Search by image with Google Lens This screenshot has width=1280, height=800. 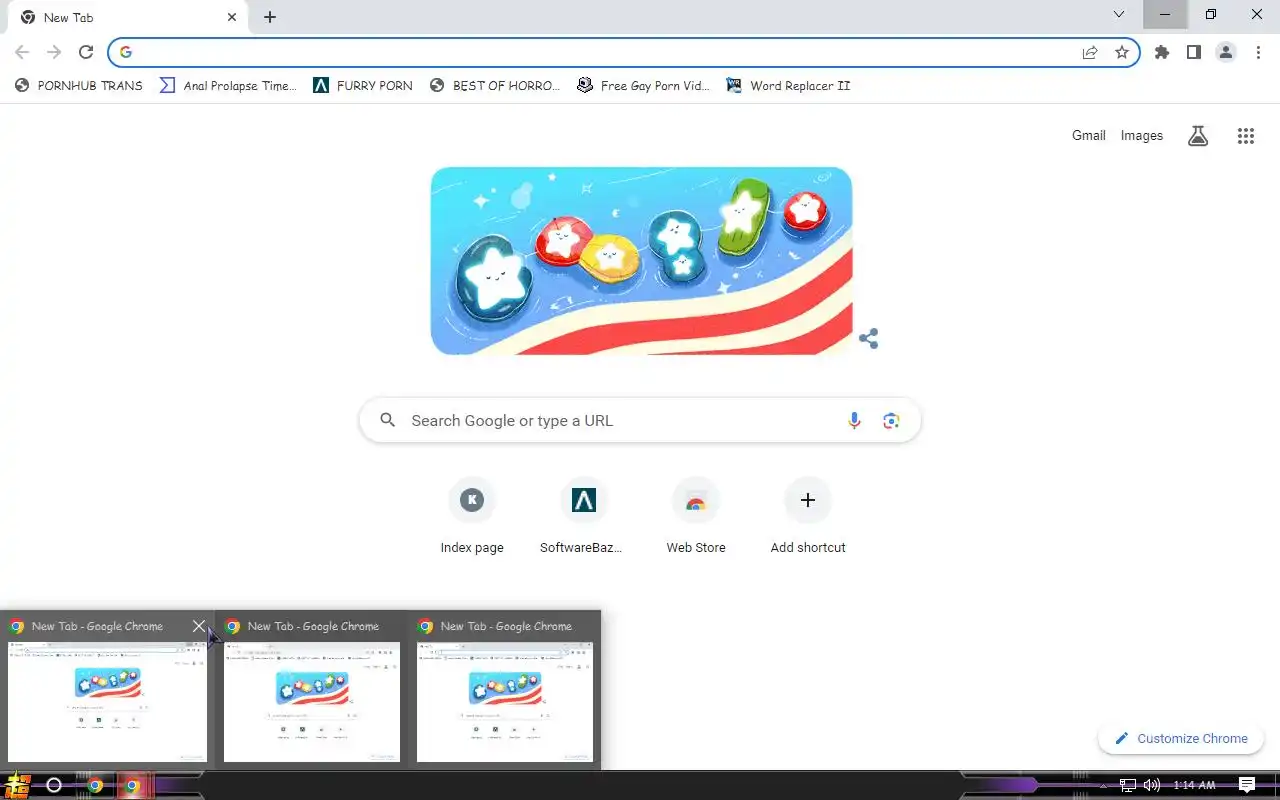coord(891,421)
